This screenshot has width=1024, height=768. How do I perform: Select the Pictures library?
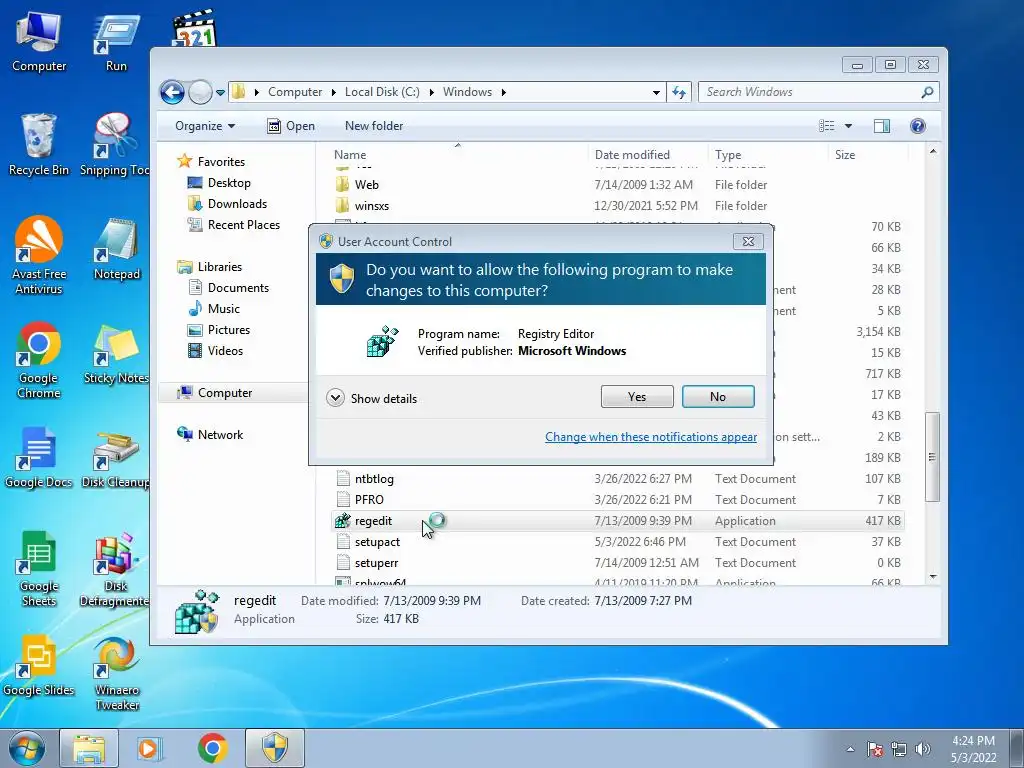pyautogui.click(x=219, y=330)
